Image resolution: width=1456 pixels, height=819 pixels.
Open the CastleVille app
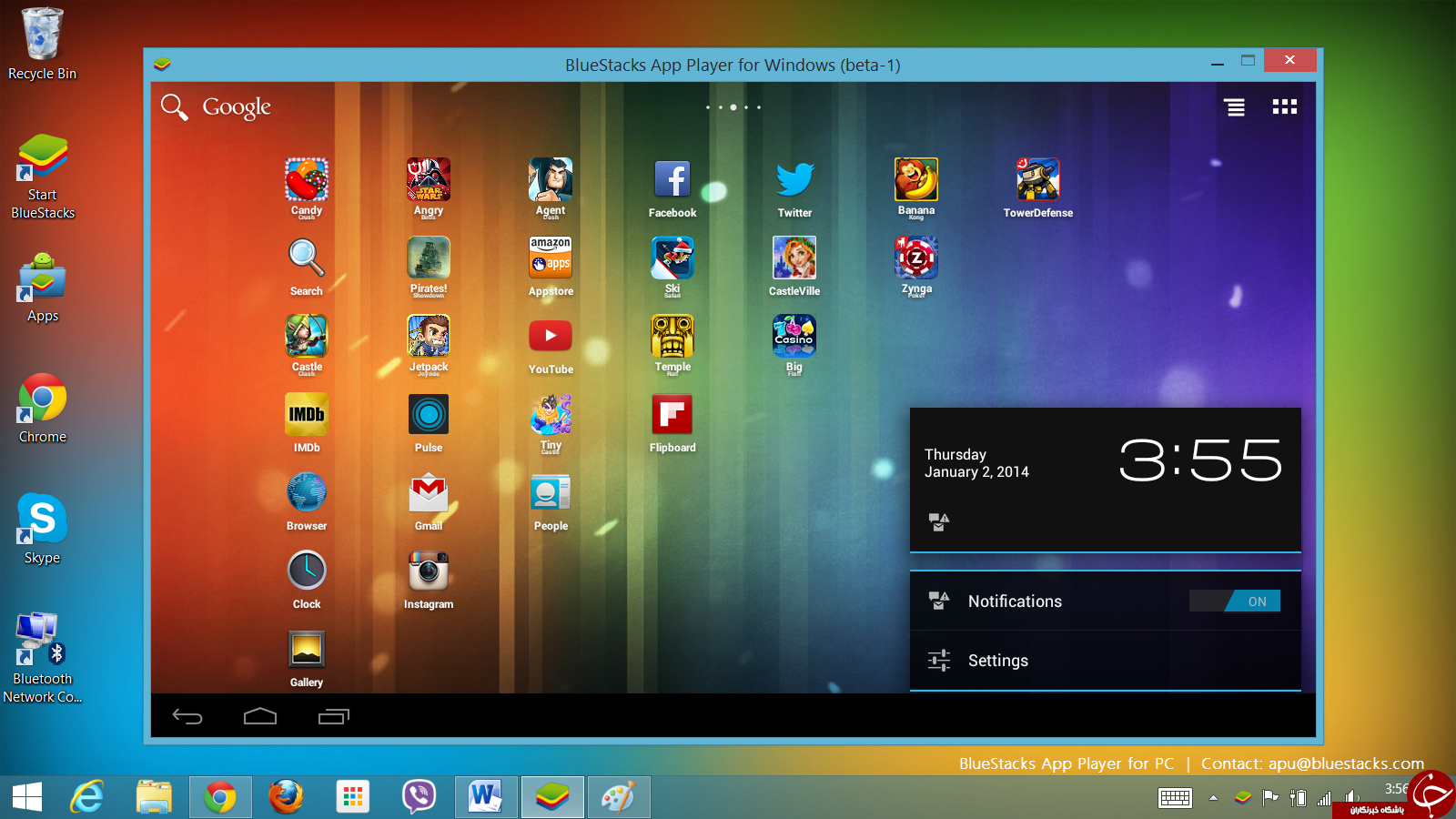point(794,258)
